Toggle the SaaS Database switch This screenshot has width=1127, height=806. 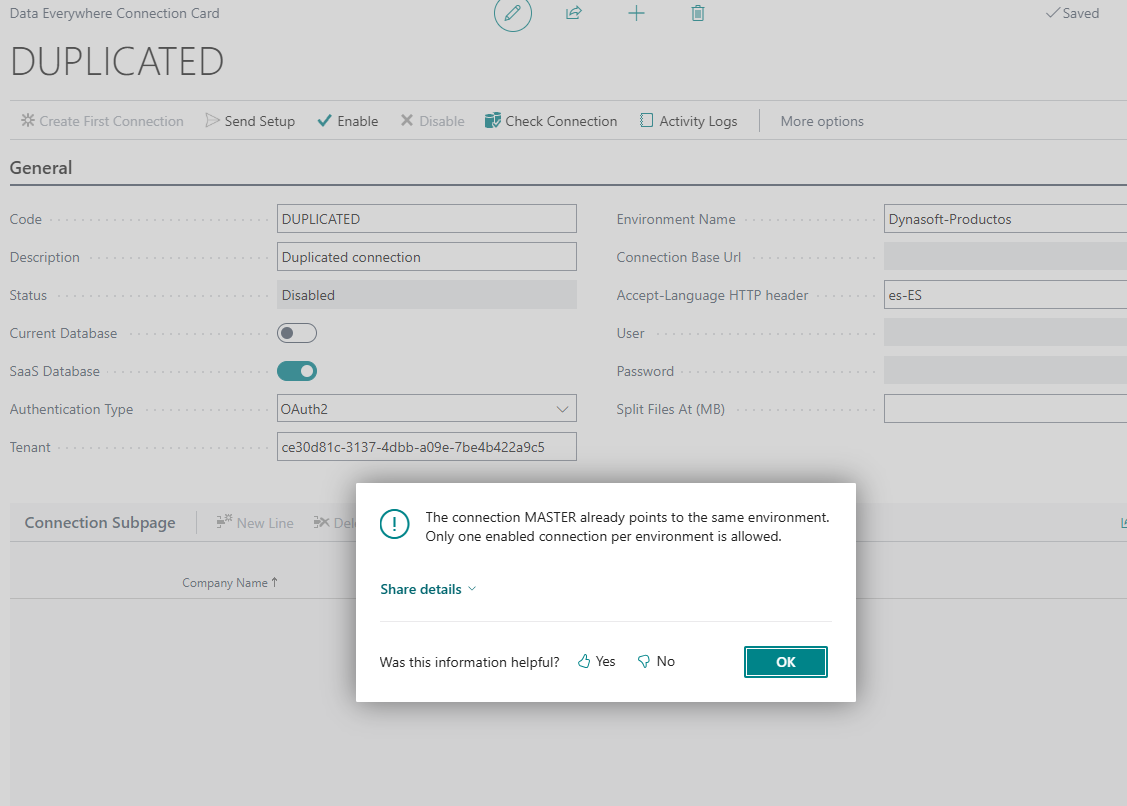[x=297, y=371]
